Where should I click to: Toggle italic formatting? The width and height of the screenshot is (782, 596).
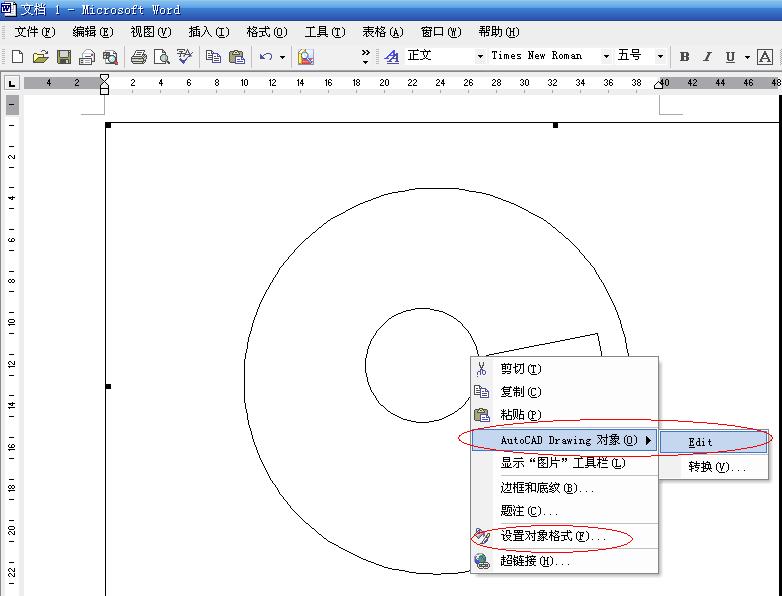tap(707, 57)
